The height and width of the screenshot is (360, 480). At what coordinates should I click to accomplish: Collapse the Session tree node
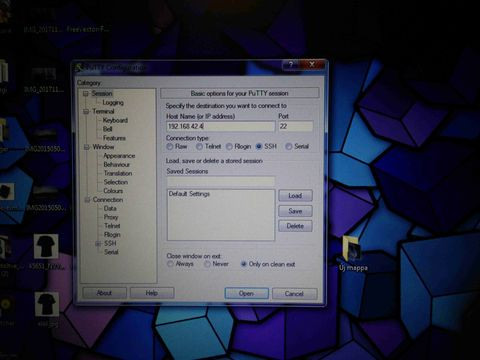pos(86,94)
